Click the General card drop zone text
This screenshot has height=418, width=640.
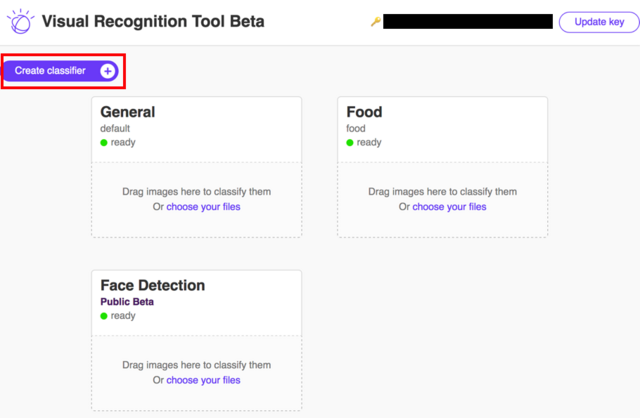[x=196, y=192]
